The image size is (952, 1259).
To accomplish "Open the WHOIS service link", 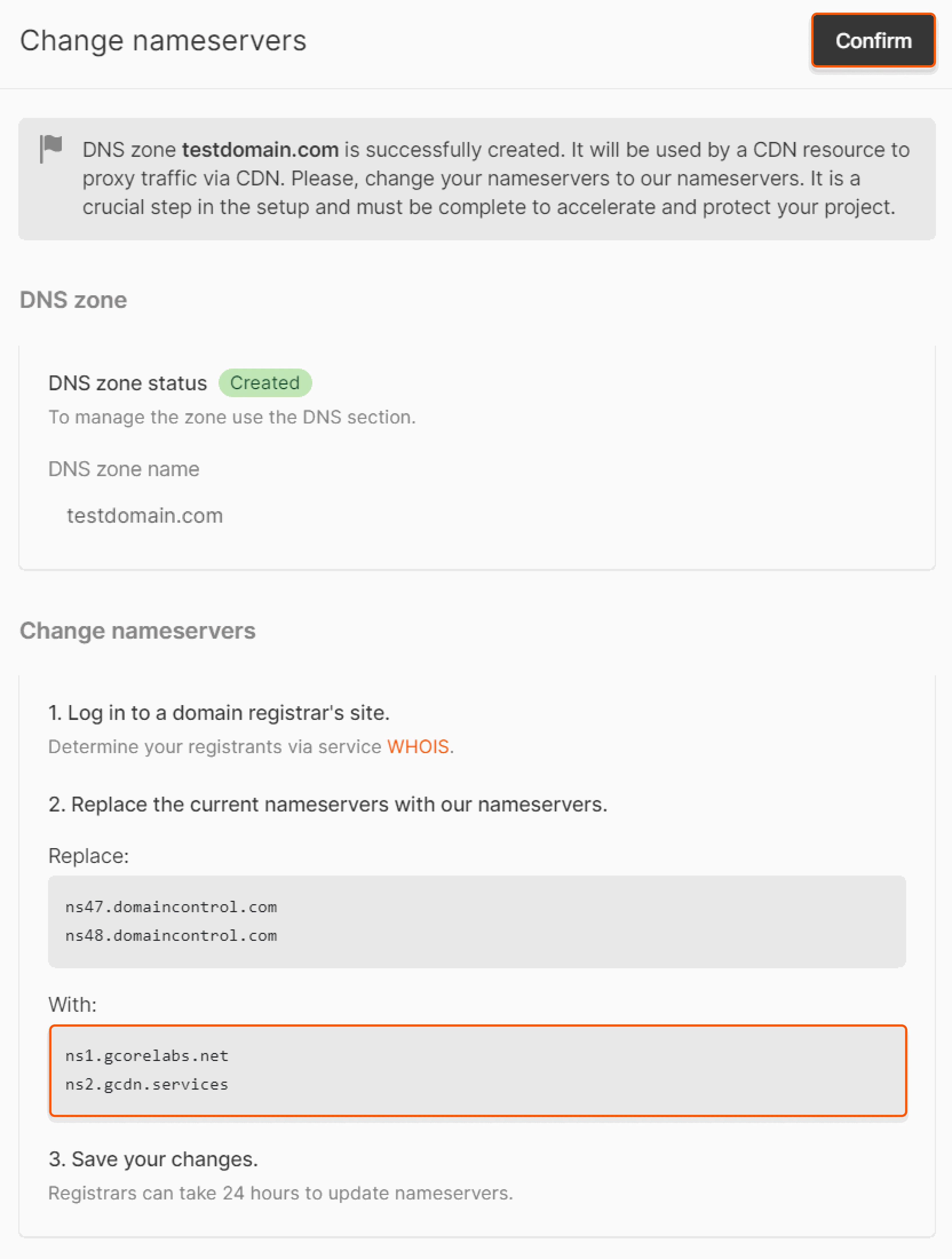I will [x=418, y=746].
